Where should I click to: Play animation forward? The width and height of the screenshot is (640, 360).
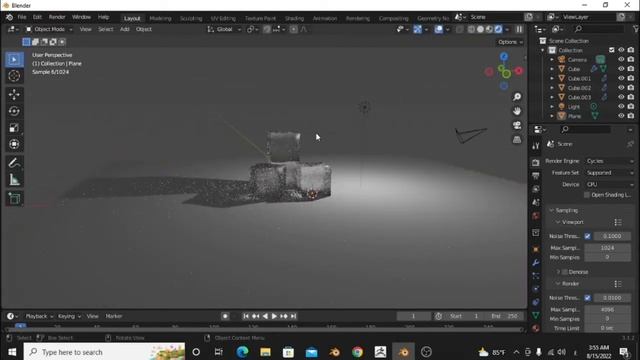[x=274, y=316]
